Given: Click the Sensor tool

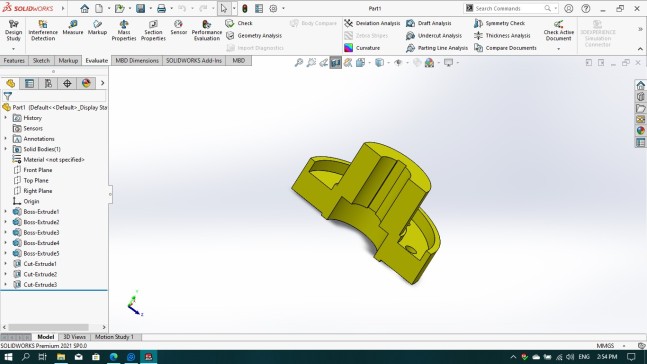Looking at the screenshot, I should 178,28.
